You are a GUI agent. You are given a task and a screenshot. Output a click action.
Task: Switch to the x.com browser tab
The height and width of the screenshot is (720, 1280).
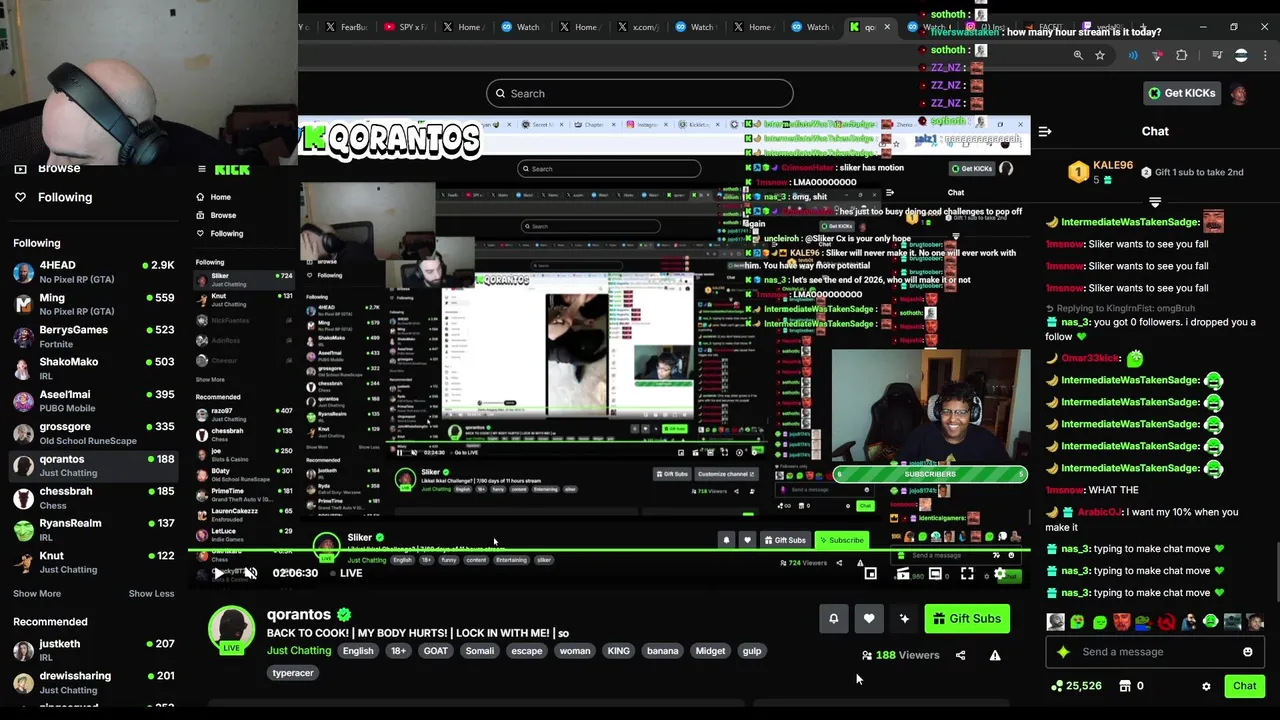(x=638, y=27)
